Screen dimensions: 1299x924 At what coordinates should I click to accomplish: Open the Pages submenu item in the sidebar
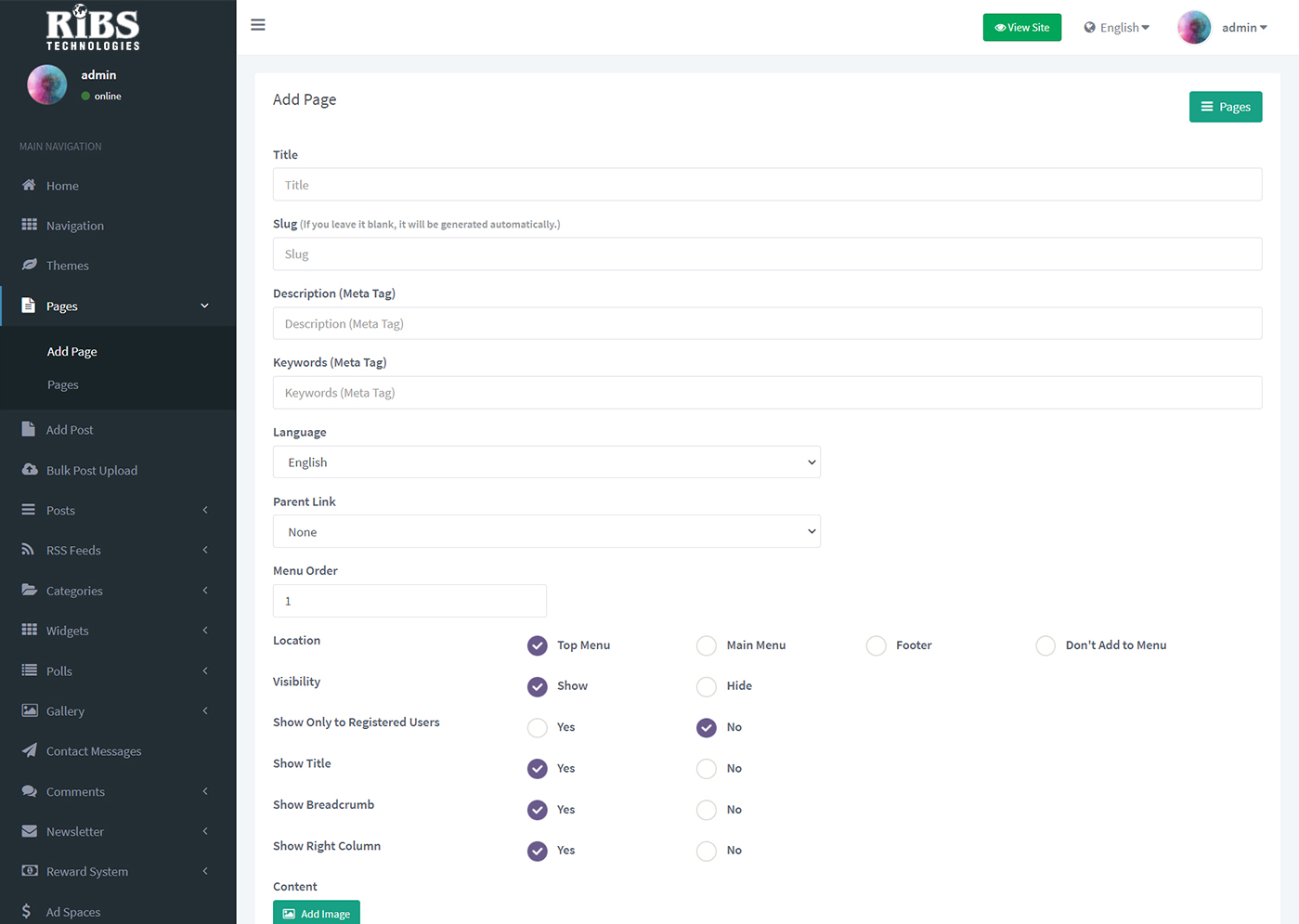click(x=63, y=384)
